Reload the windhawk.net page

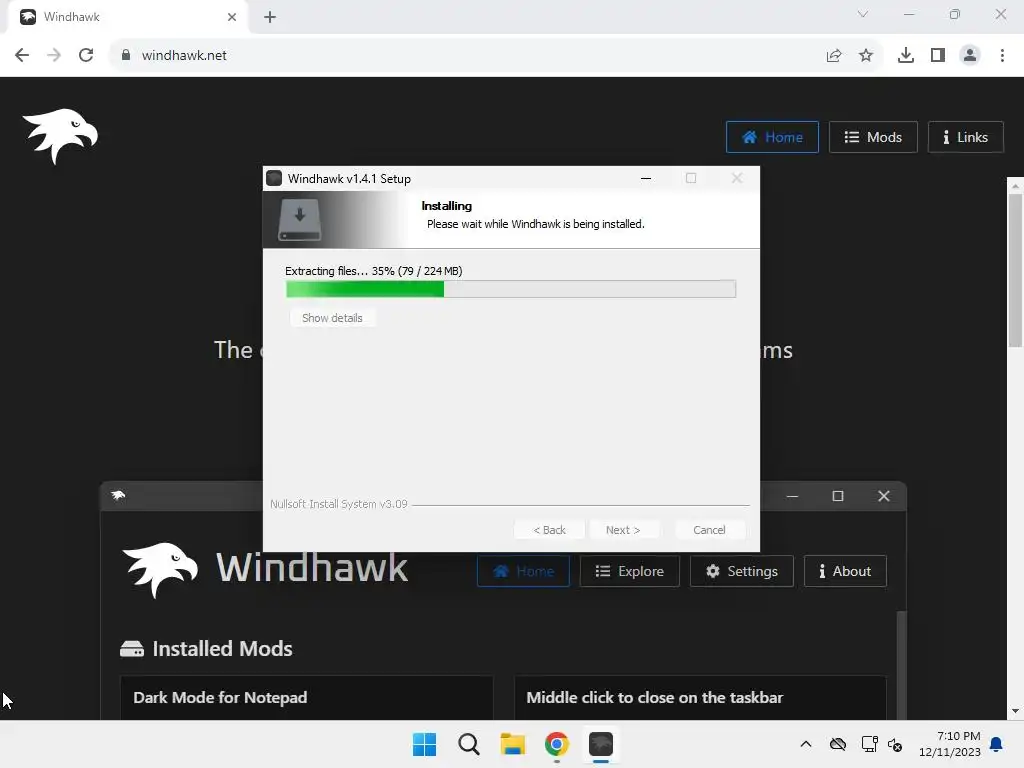point(86,55)
